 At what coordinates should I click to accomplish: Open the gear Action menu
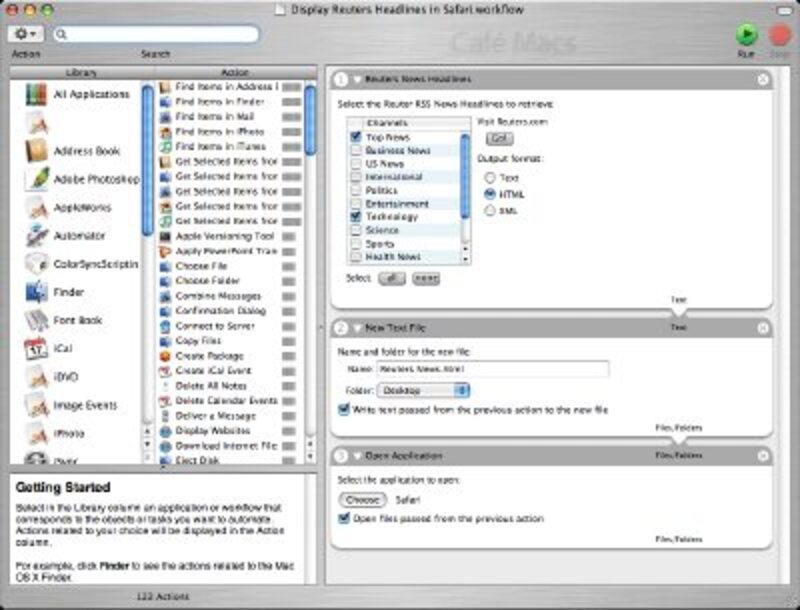point(26,34)
